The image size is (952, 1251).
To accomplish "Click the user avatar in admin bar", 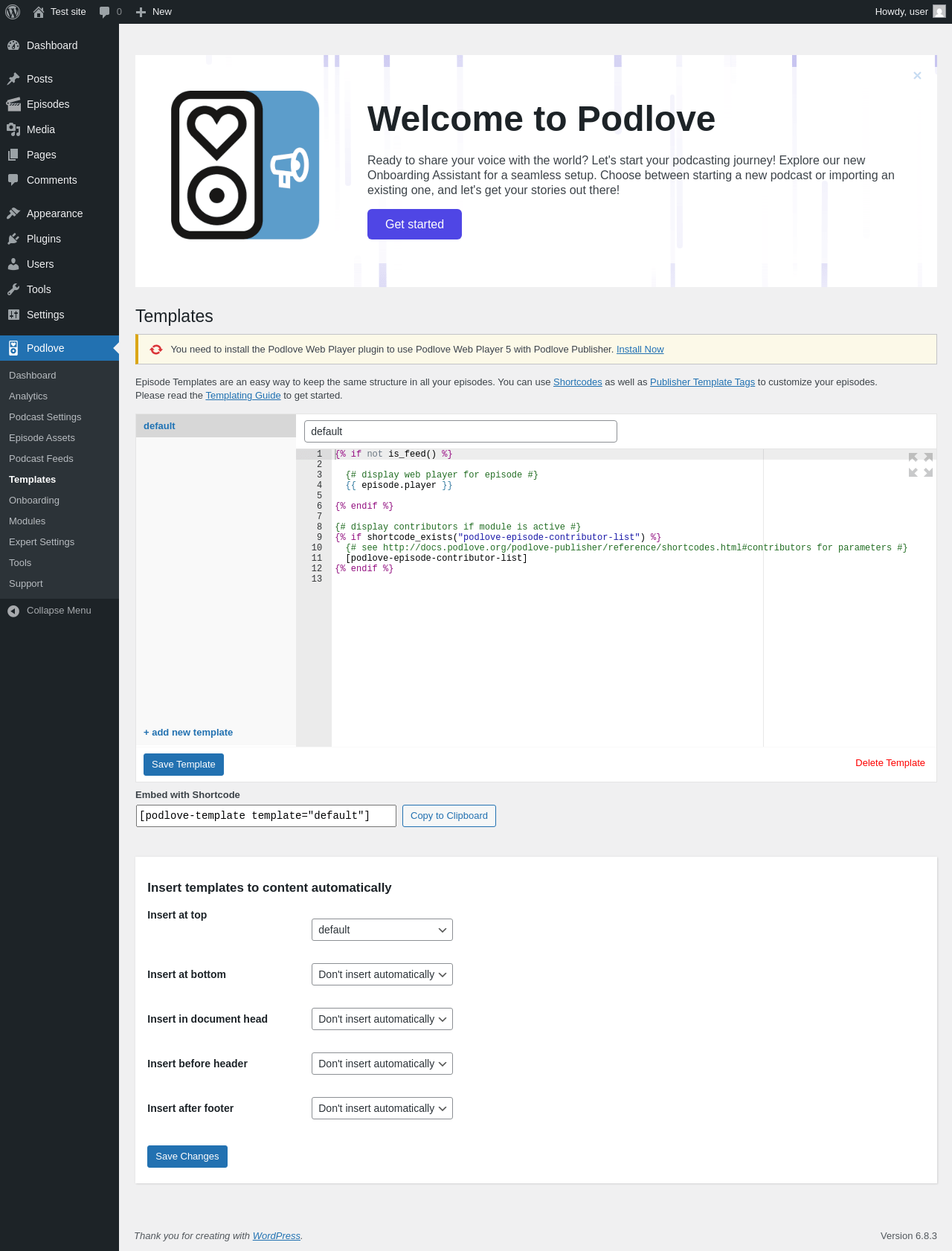I will 939,12.
